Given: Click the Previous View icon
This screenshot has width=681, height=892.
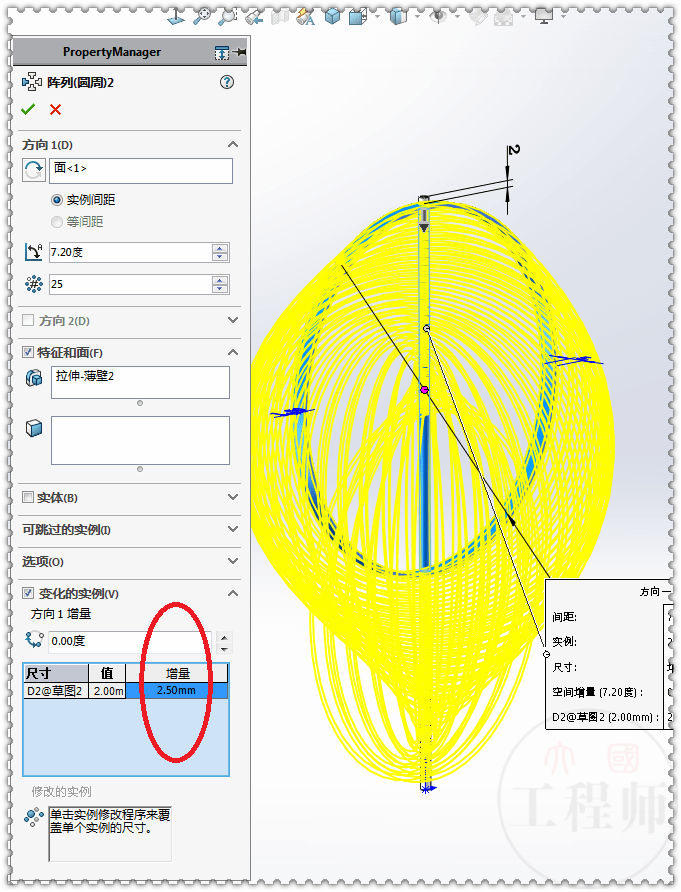Looking at the screenshot, I should [254, 18].
